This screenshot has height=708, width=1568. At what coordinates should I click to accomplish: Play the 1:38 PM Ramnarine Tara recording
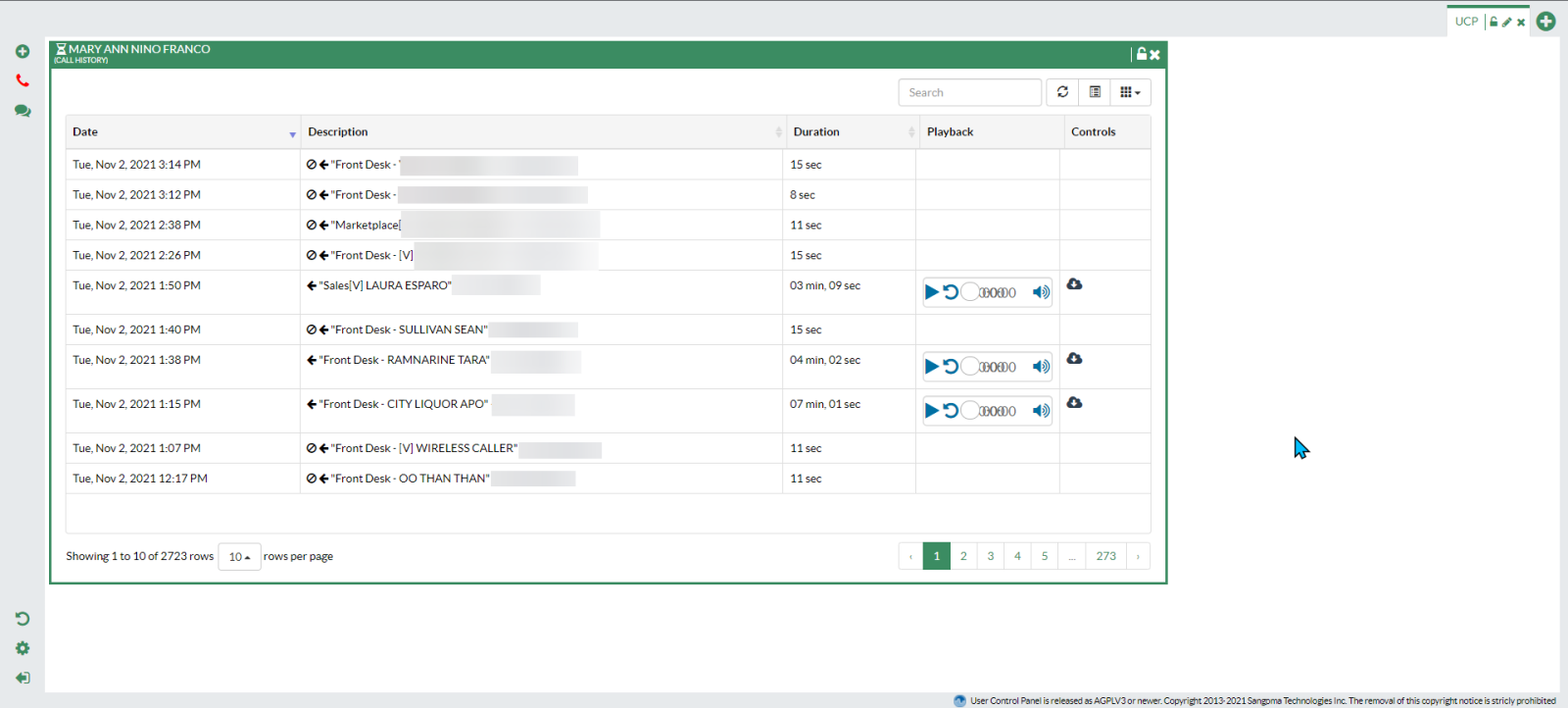click(932, 367)
